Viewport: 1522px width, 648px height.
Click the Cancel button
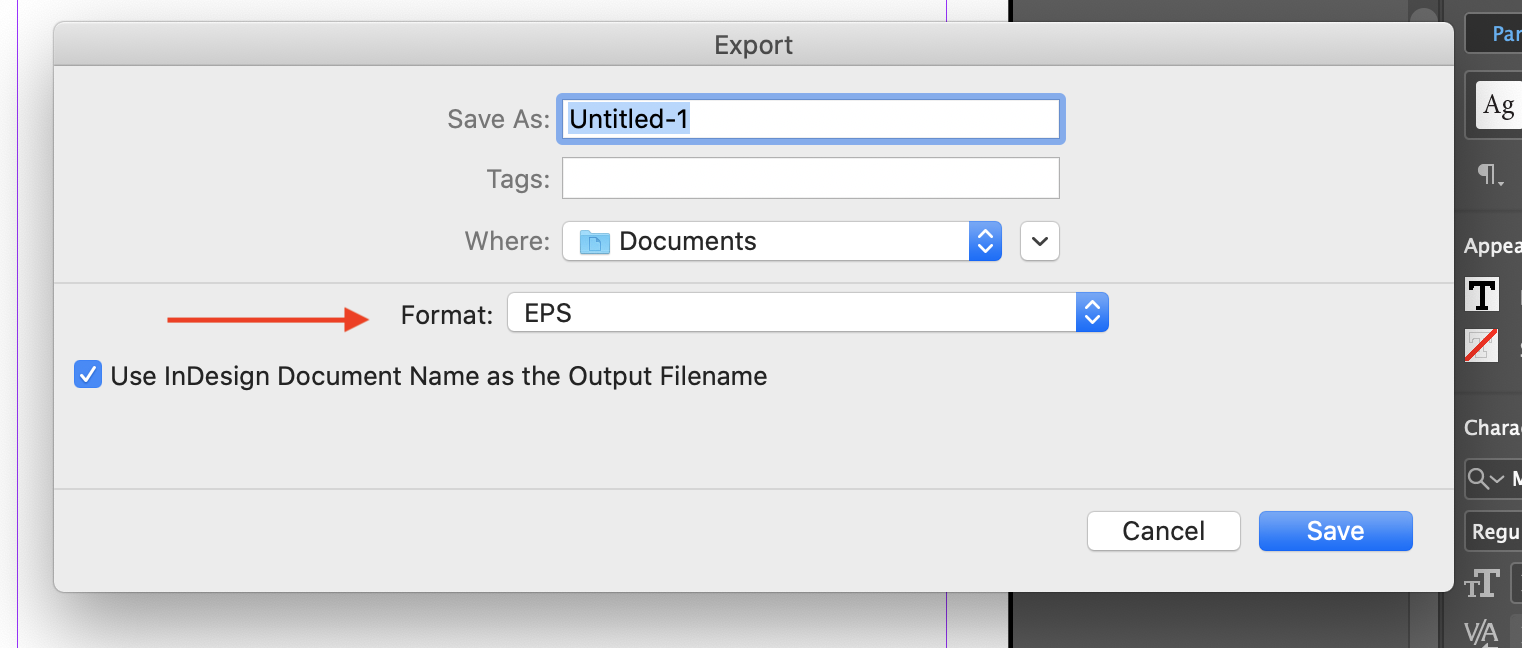[x=1163, y=531]
